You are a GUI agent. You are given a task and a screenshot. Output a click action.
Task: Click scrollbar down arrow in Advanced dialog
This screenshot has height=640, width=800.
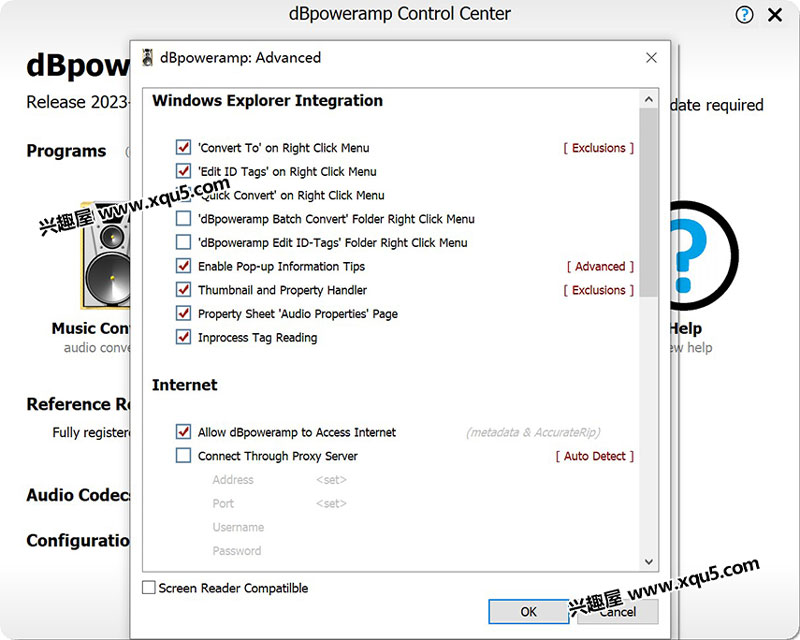[x=648, y=562]
